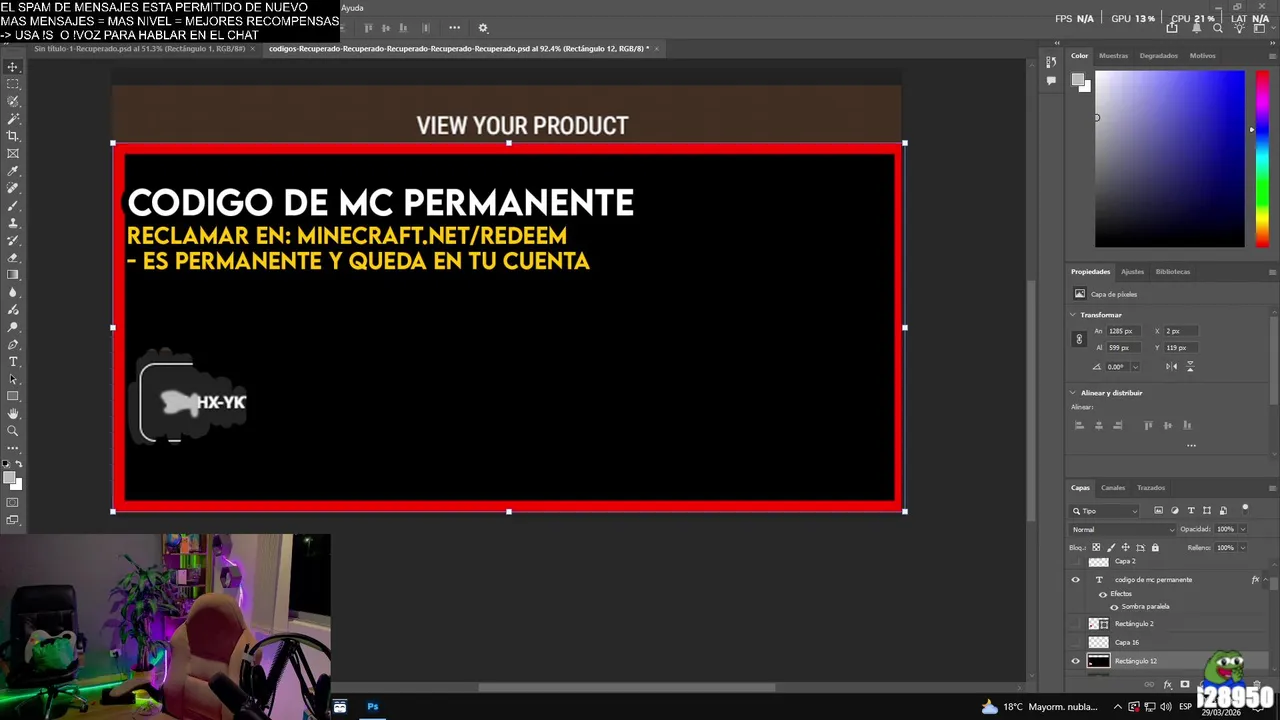Image resolution: width=1280 pixels, height=720 pixels.
Task: Select the Pen tool
Action: click(13, 344)
